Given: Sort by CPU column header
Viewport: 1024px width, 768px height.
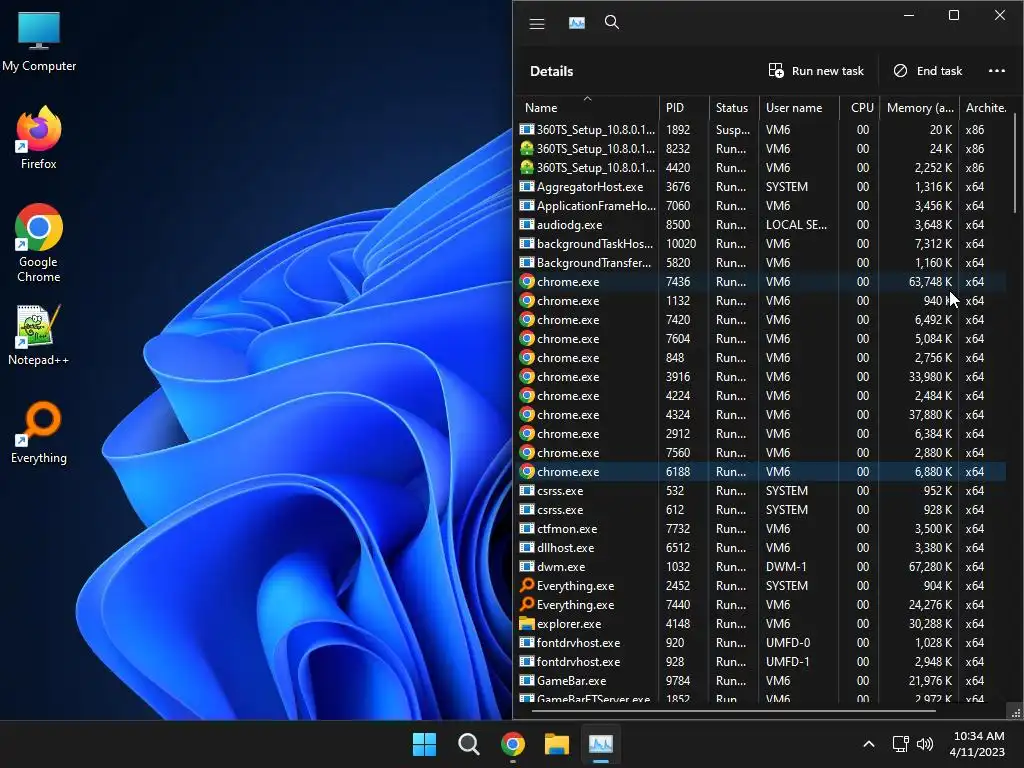Looking at the screenshot, I should (x=859, y=108).
